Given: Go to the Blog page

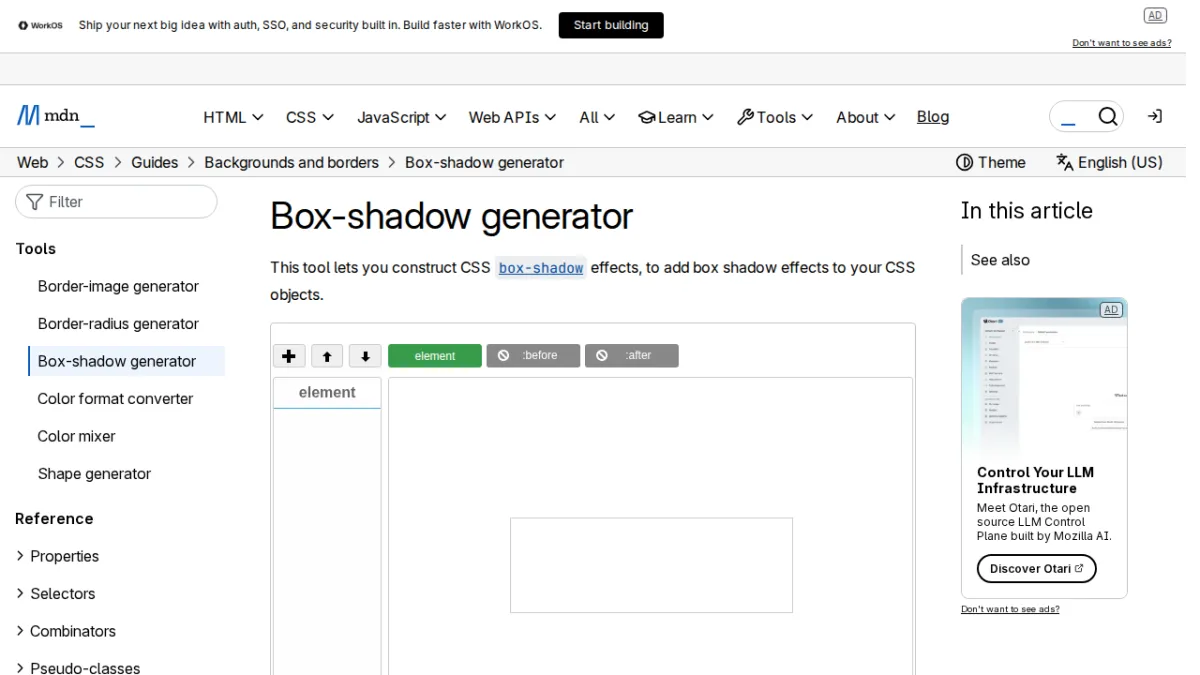Looking at the screenshot, I should (933, 117).
